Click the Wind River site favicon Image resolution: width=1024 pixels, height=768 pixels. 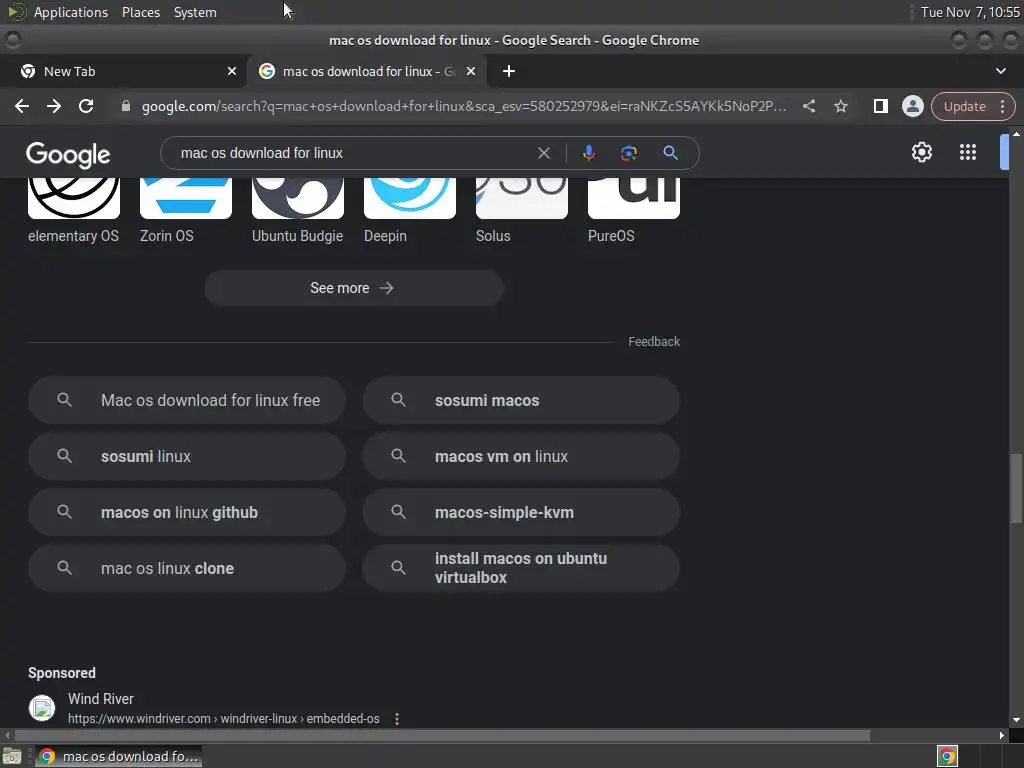pyautogui.click(x=42, y=708)
